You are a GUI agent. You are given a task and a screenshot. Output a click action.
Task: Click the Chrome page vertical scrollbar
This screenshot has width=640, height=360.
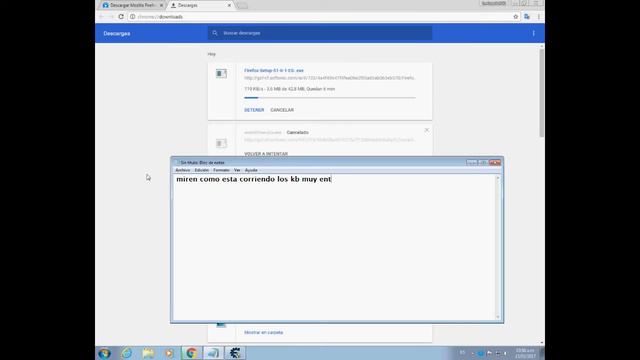click(x=542, y=92)
